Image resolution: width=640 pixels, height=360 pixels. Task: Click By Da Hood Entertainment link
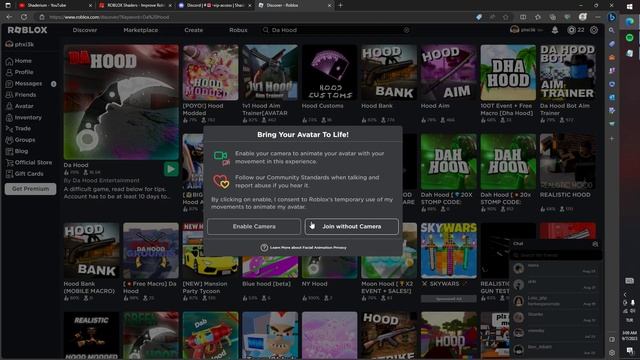[x=101, y=180]
